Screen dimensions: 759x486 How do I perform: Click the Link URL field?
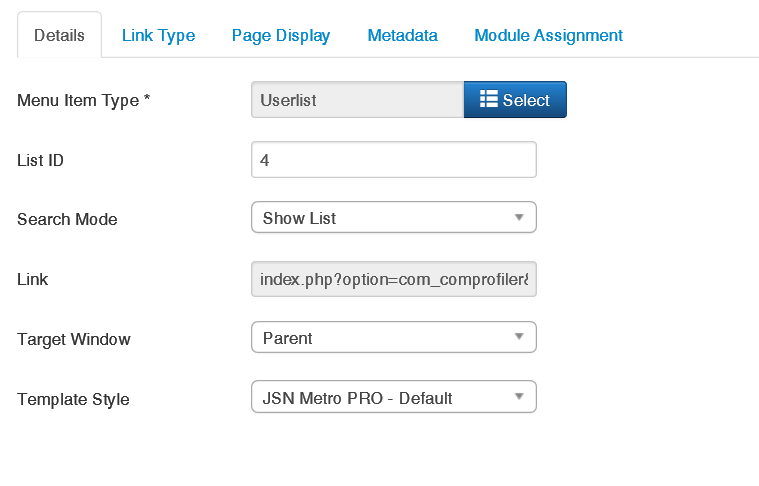(x=394, y=279)
